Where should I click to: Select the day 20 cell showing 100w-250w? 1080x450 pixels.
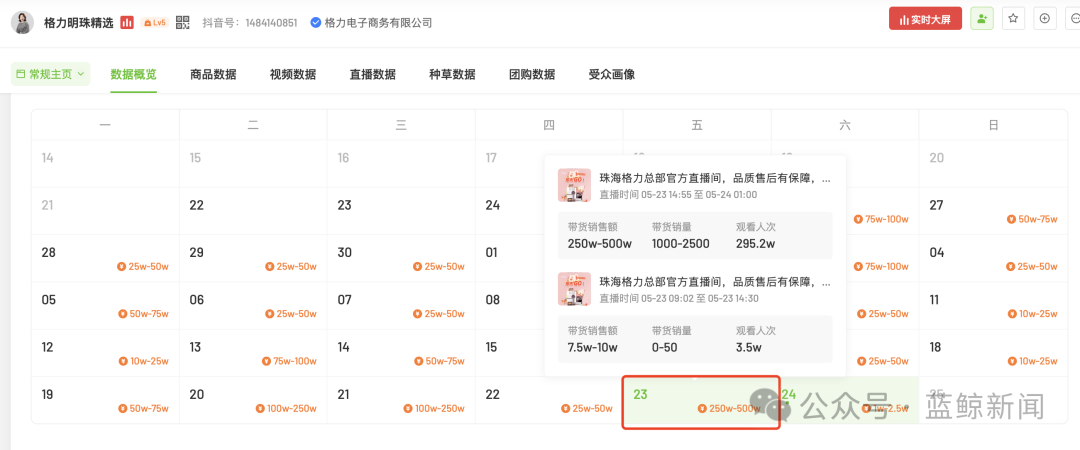tap(253, 400)
